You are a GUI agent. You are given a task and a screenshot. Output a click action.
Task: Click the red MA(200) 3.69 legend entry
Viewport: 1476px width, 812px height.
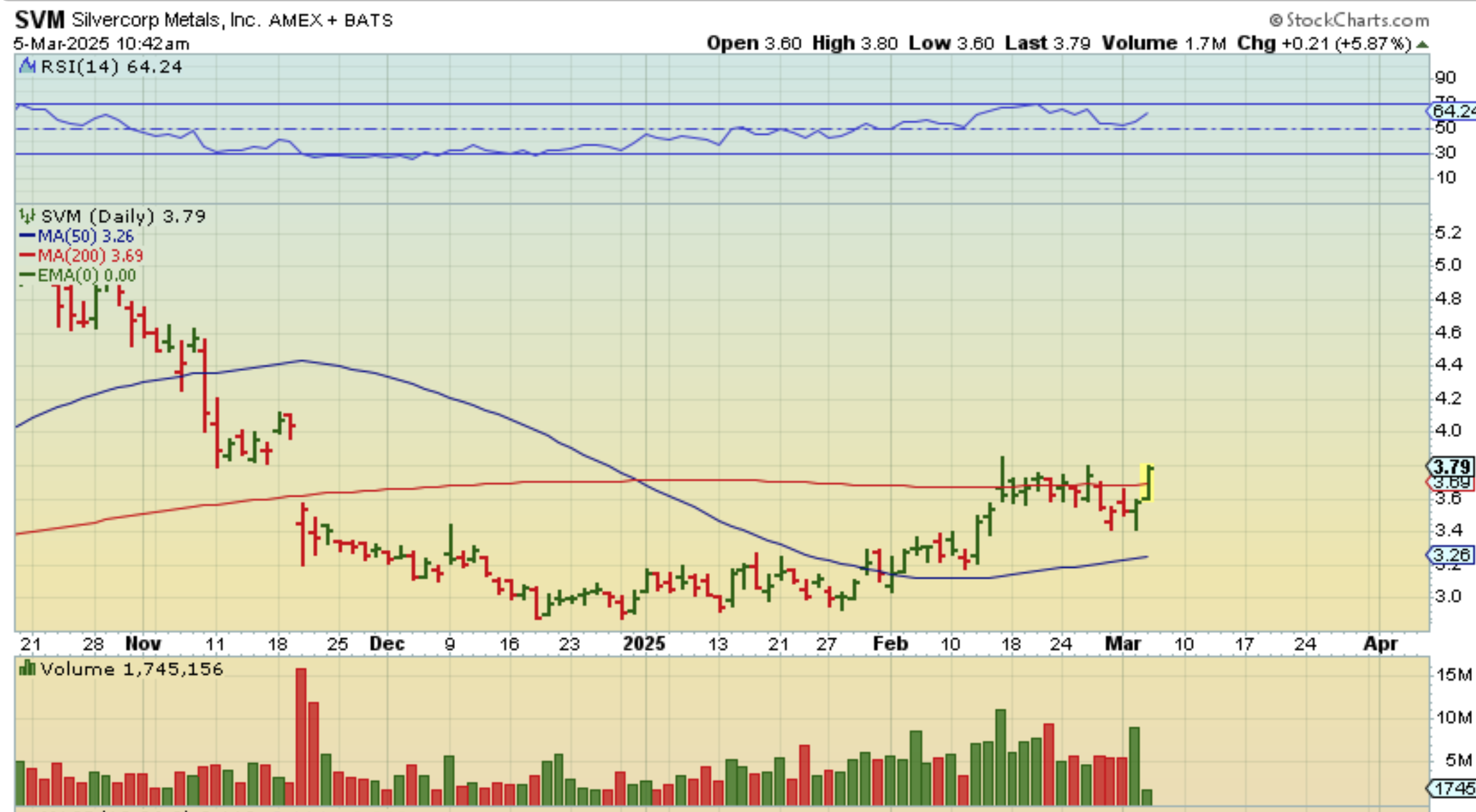(89, 255)
